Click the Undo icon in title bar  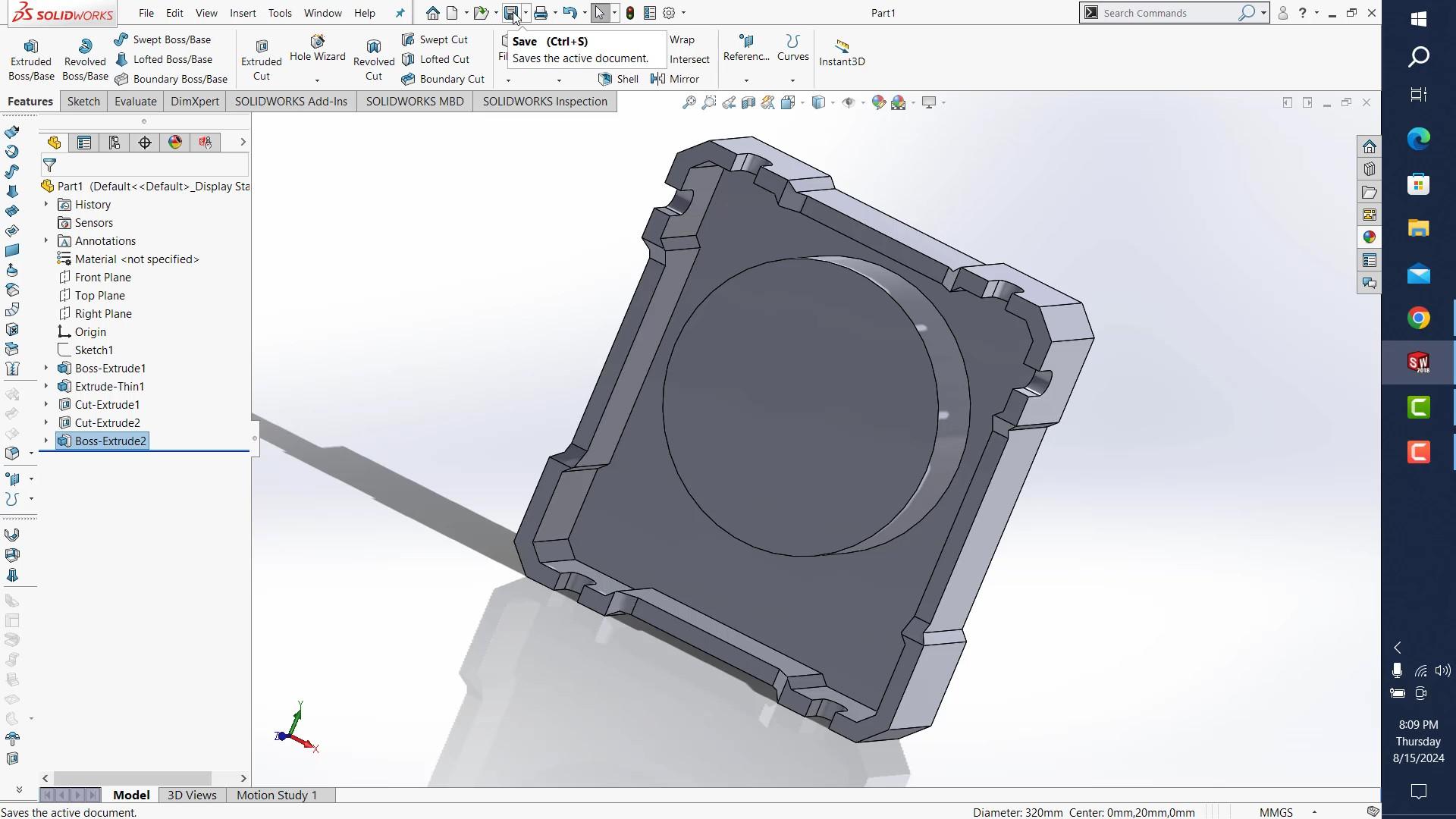pyautogui.click(x=570, y=13)
